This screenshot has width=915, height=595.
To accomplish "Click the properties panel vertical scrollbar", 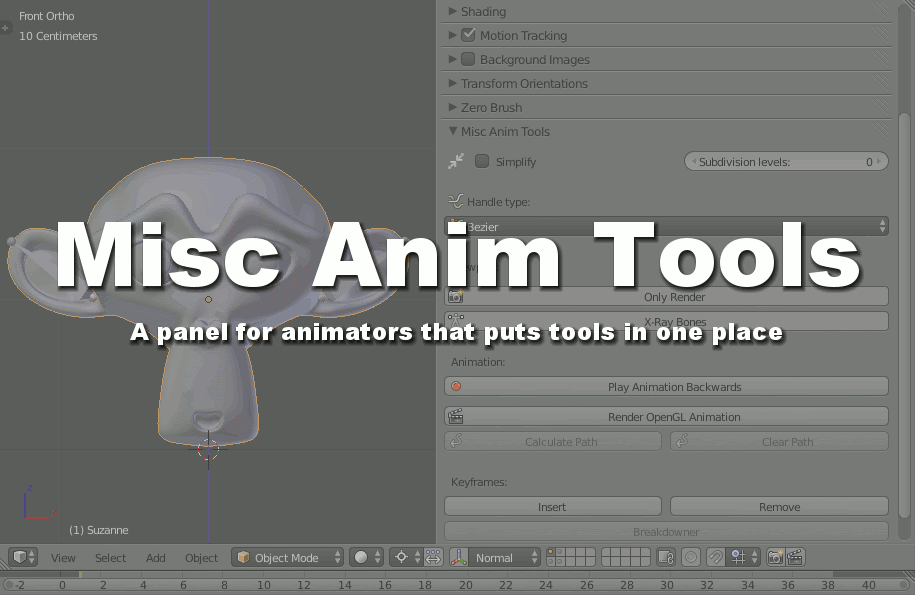I will click(x=904, y=315).
